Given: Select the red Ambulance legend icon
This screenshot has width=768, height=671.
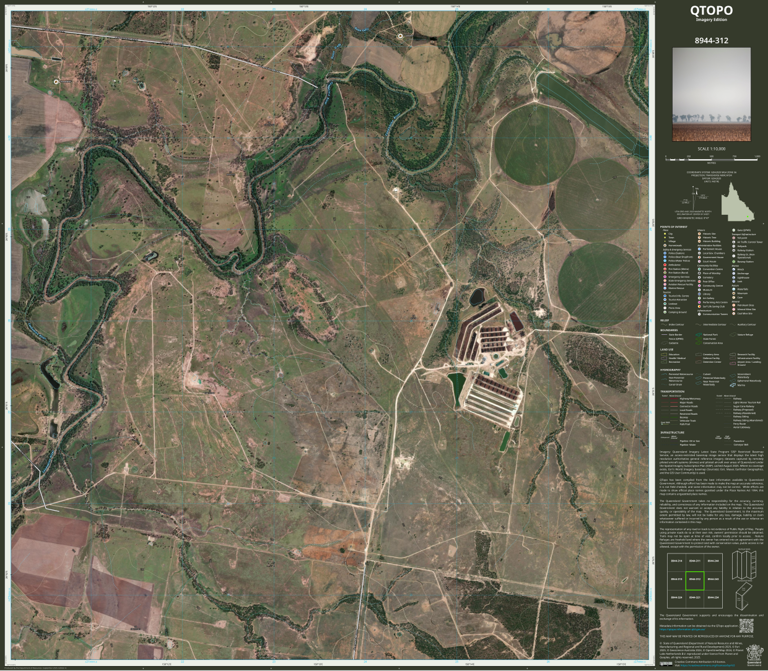Looking at the screenshot, I should pyautogui.click(x=665, y=265).
